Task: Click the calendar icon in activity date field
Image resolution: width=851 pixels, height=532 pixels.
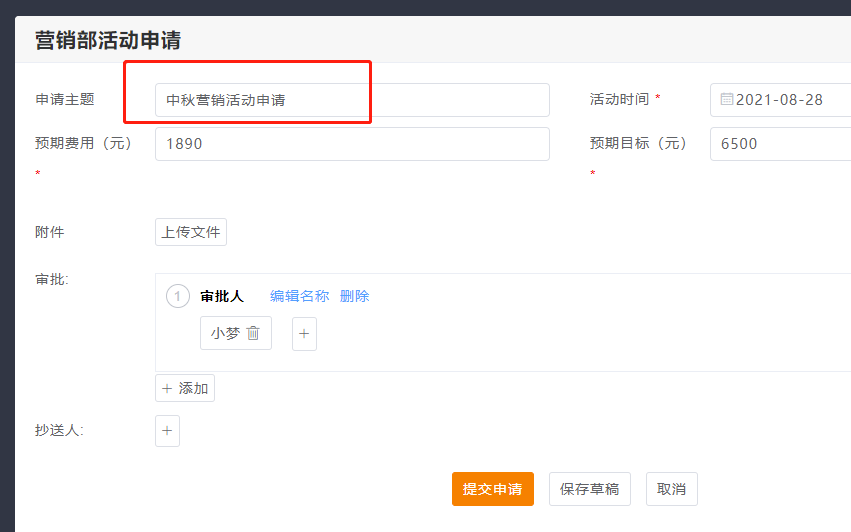Action: coord(727,100)
